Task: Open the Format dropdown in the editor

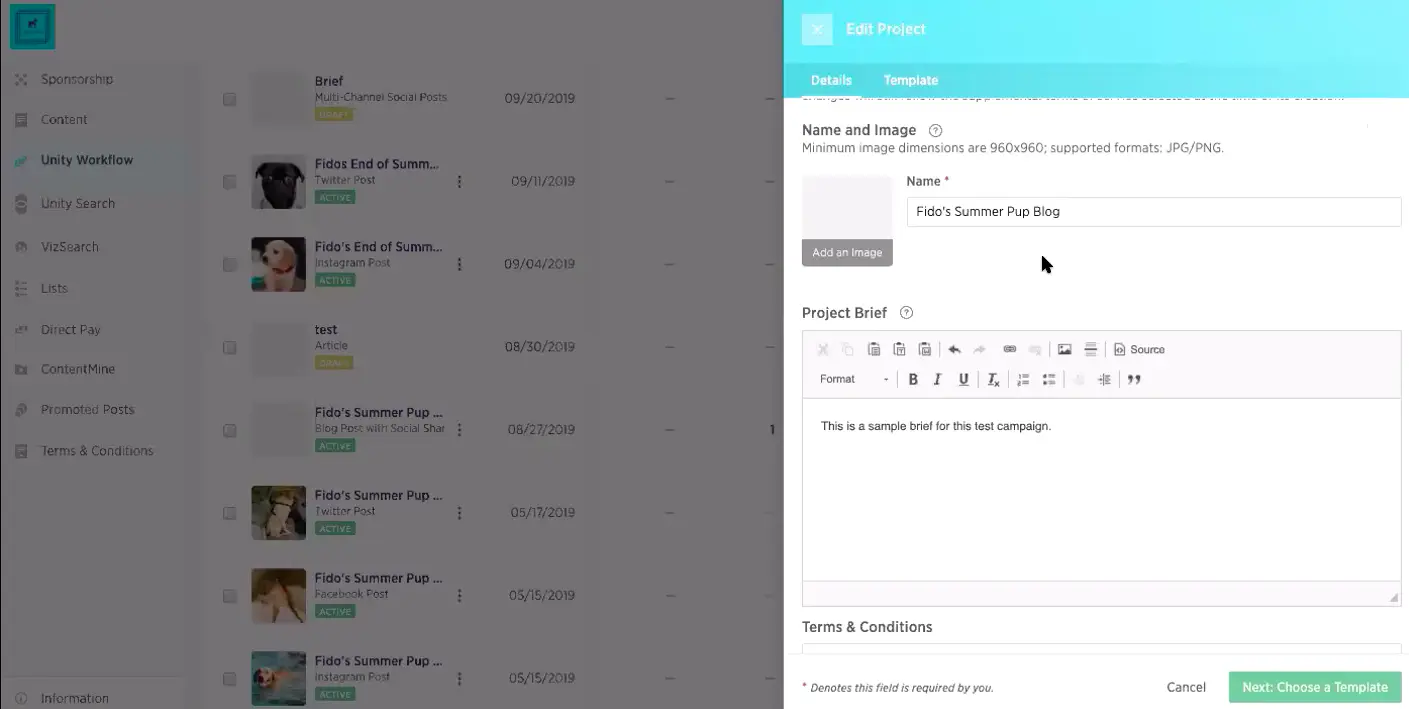Action: click(x=853, y=380)
